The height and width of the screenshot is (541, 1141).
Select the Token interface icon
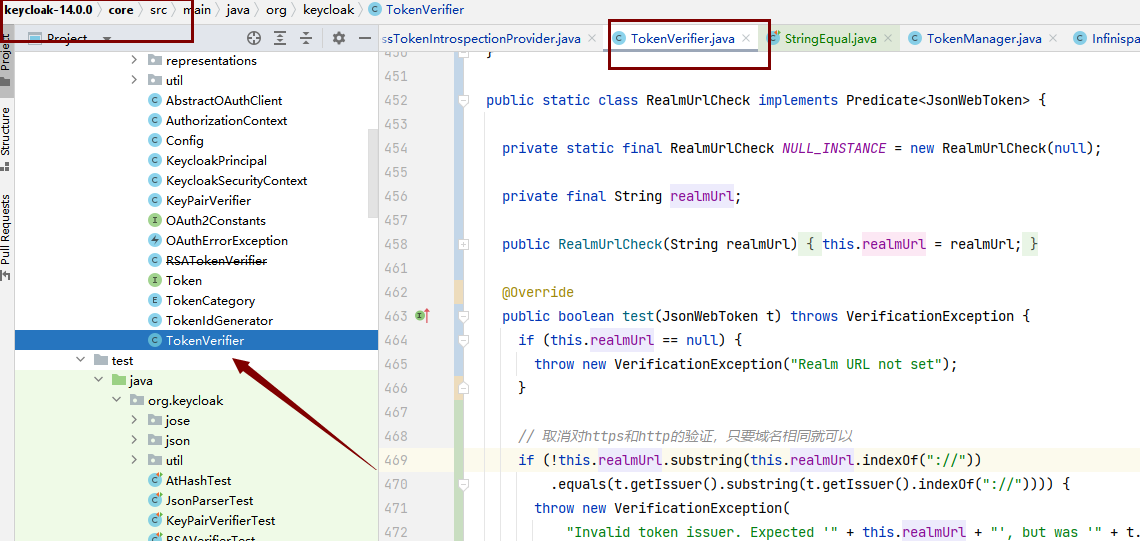(154, 280)
